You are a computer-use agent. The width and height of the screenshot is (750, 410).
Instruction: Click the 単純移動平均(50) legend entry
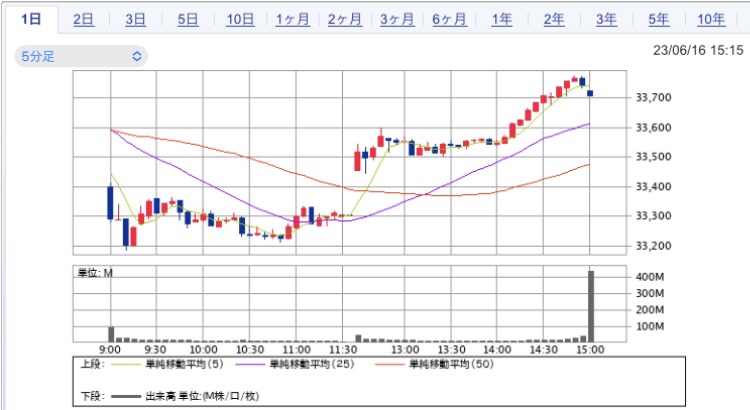coord(452,365)
